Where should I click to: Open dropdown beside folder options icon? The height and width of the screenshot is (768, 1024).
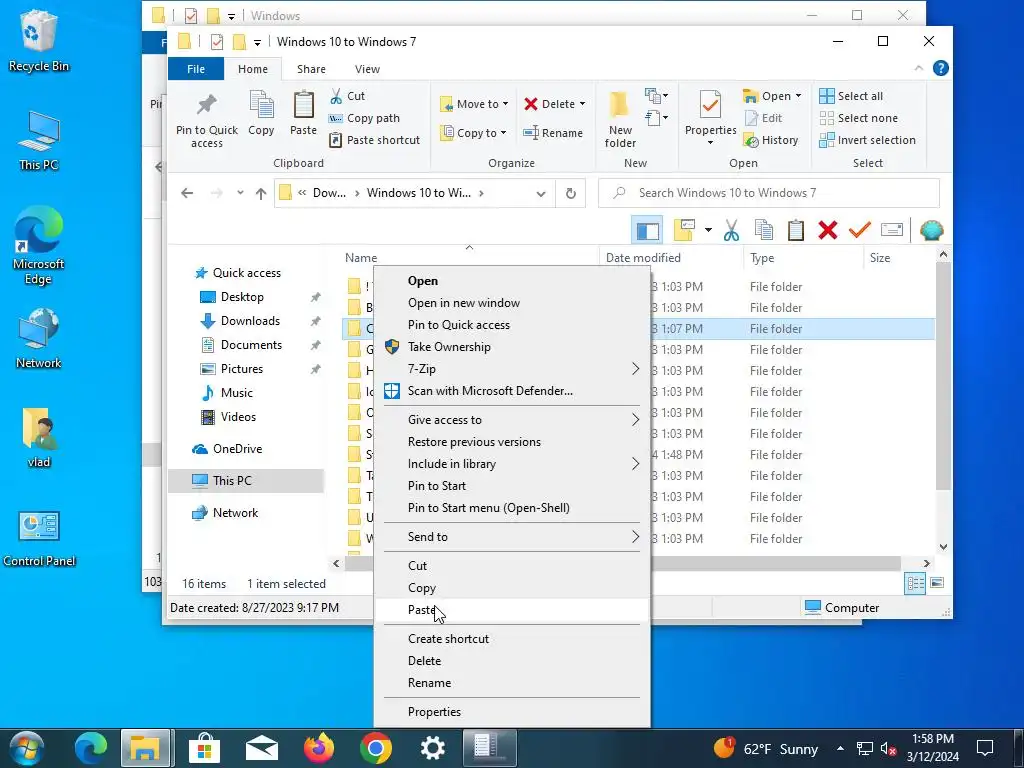(708, 231)
